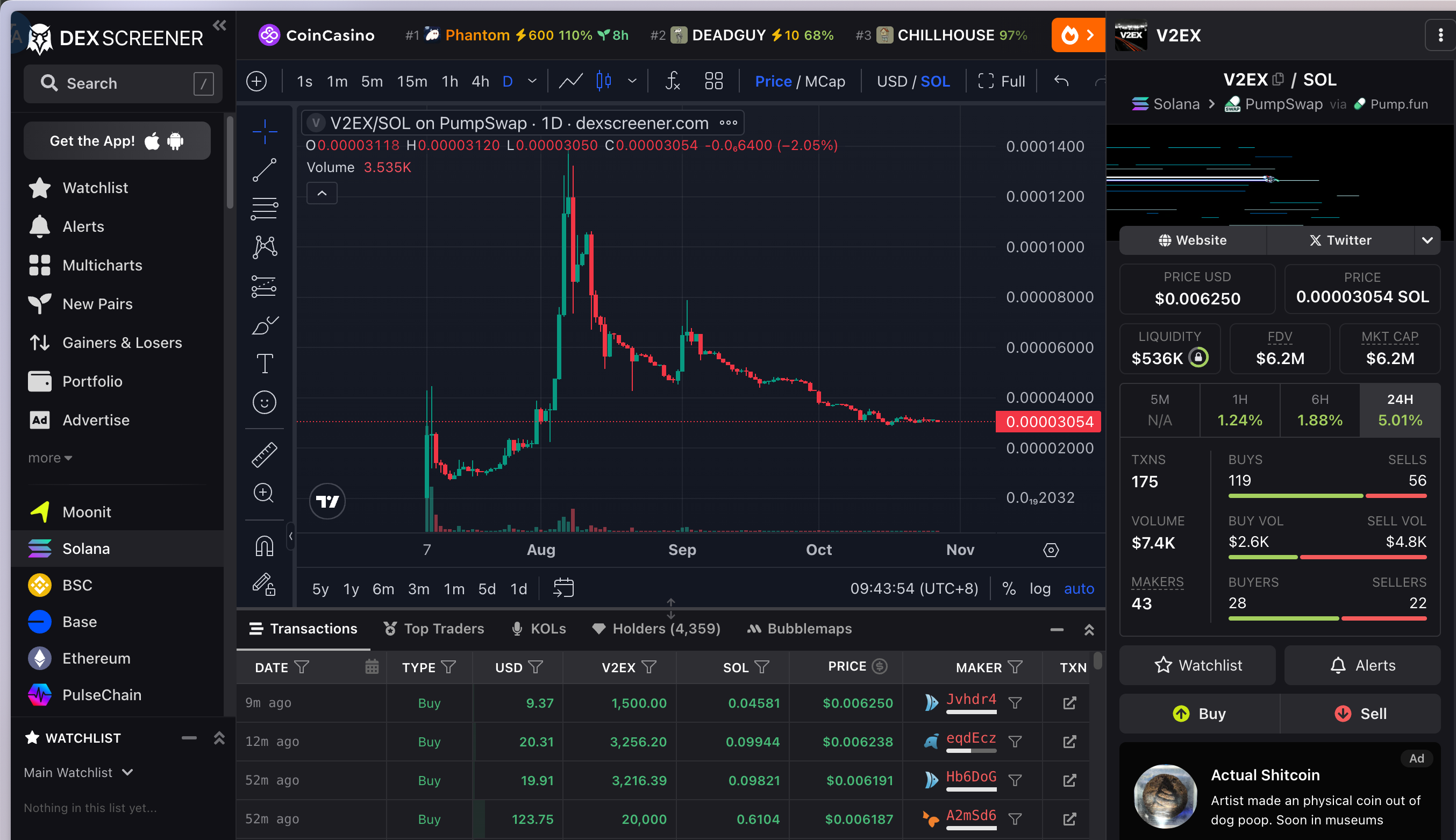Select the trend line drawing tool
The width and height of the screenshot is (1456, 840).
coord(265,169)
